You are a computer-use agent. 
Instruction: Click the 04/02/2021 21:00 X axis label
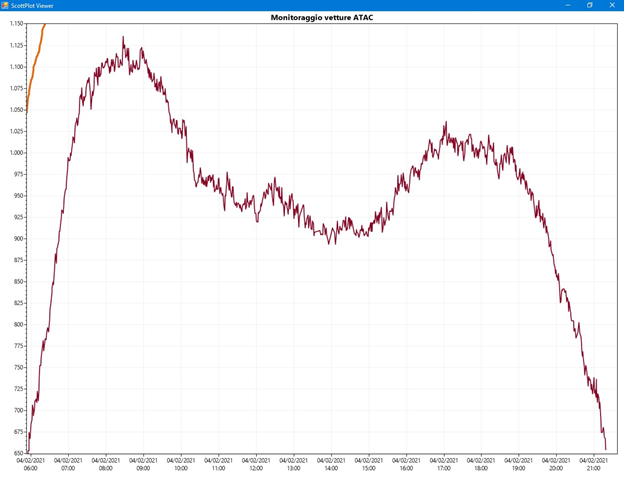pyautogui.click(x=594, y=464)
